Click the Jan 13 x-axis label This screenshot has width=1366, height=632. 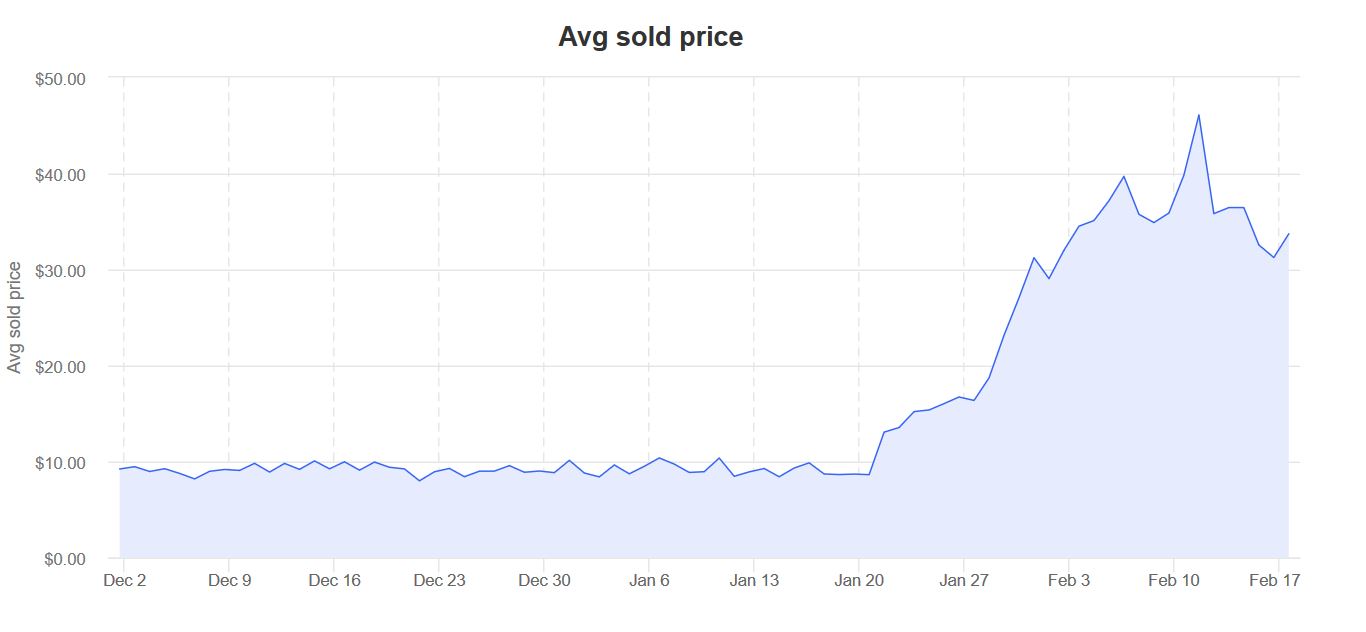click(754, 581)
